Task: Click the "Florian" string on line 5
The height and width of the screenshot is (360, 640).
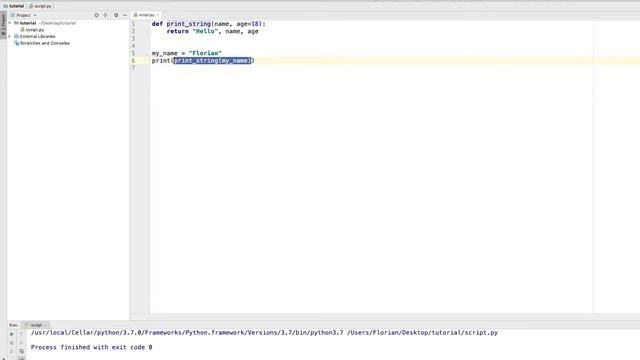Action: coord(205,53)
